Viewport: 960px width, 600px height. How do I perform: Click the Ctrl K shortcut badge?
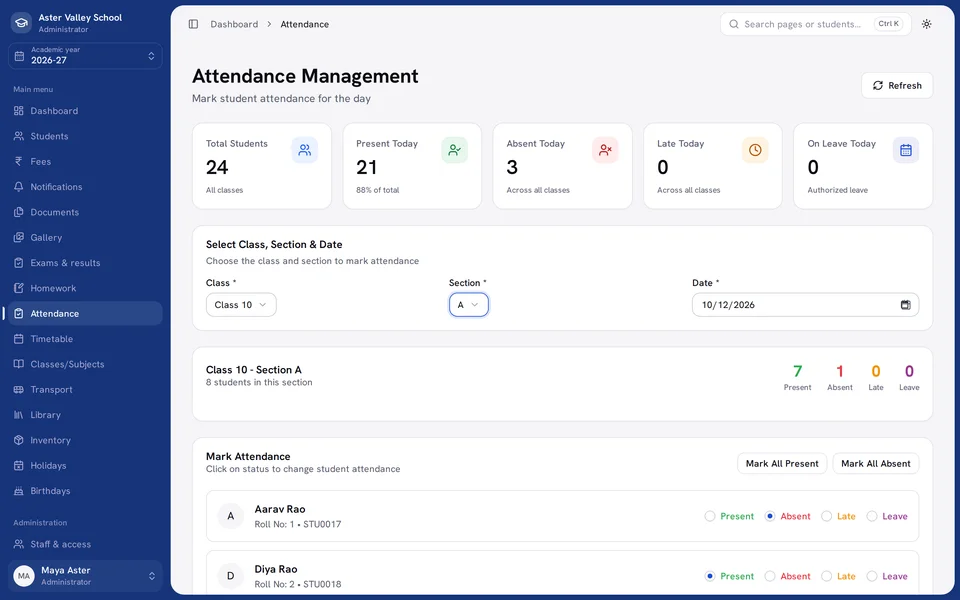tap(888, 24)
